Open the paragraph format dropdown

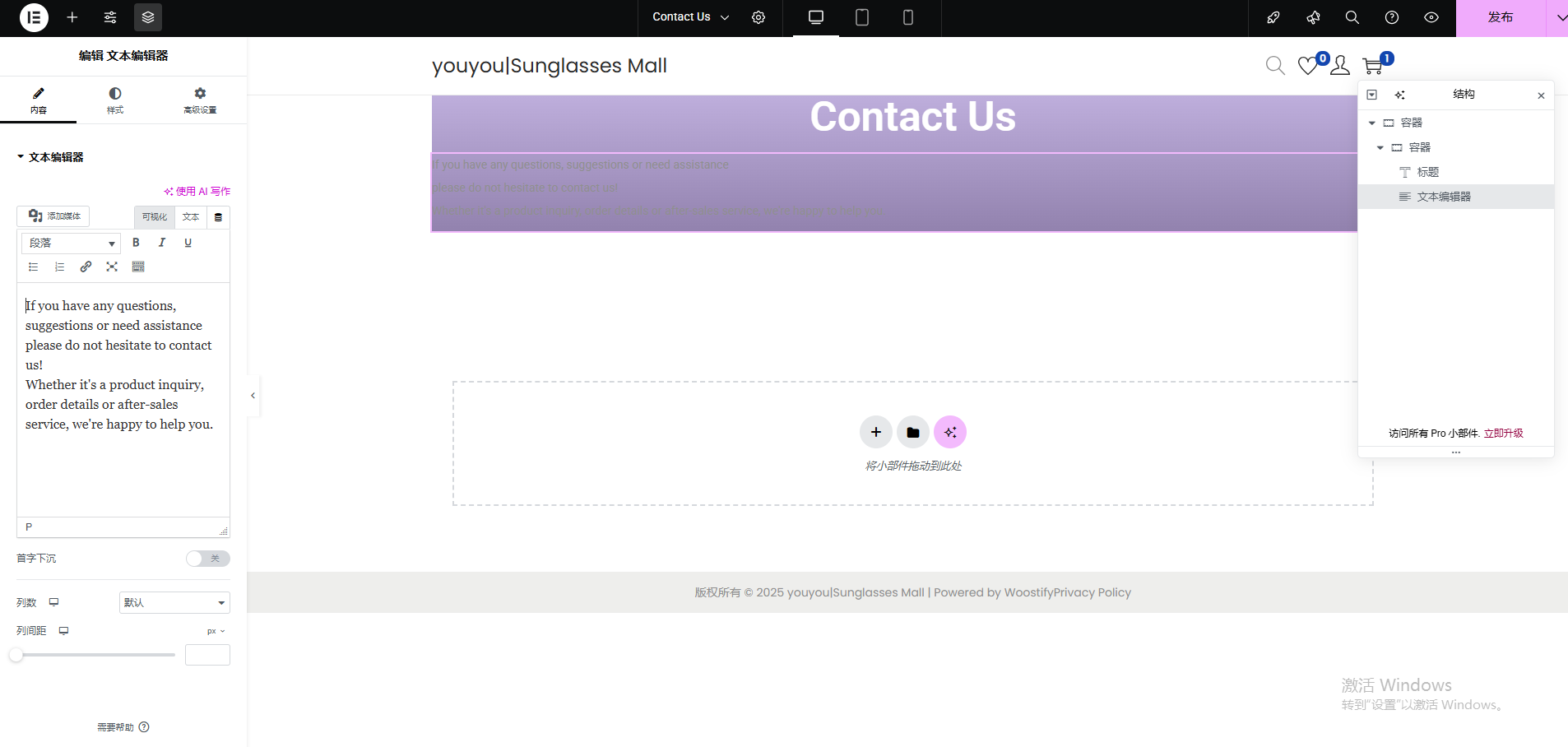[x=72, y=244]
